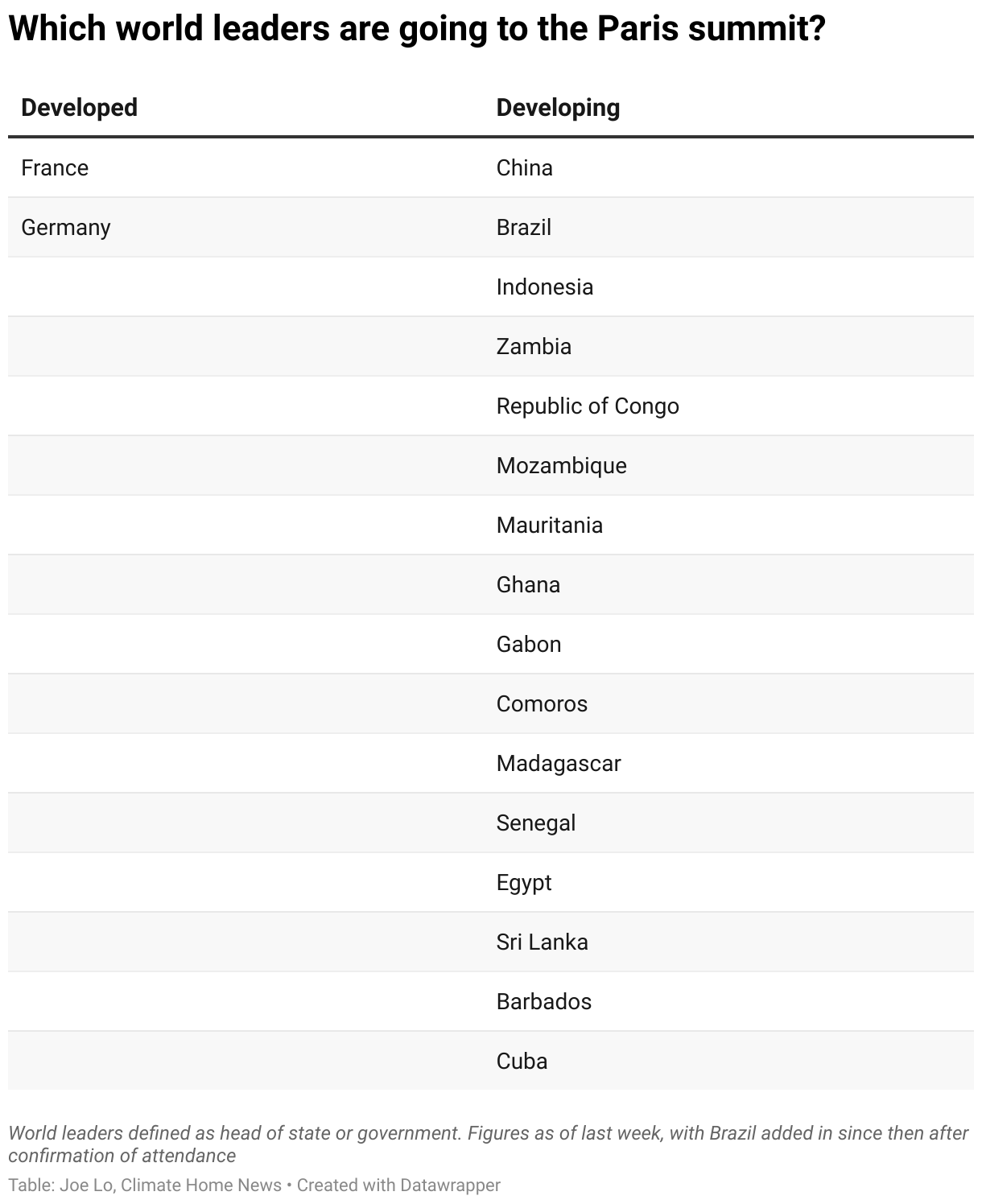Viewport: 982px width, 1204px height.
Task: Select the Comoros cell
Action: click(542, 703)
